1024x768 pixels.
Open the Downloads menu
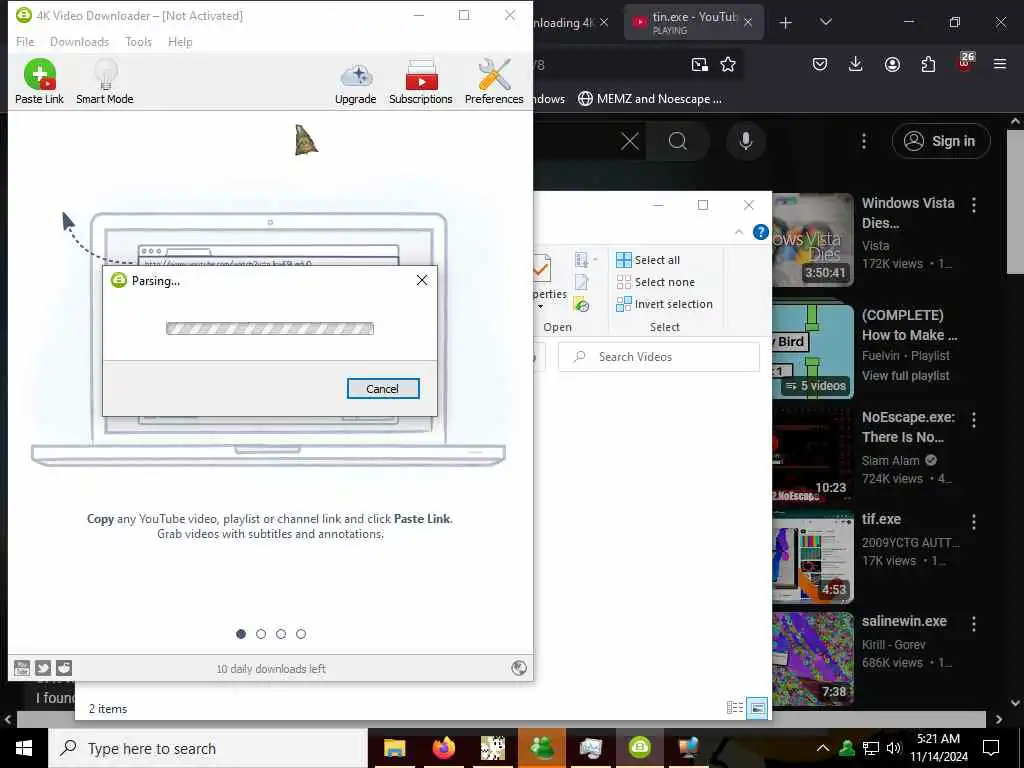coord(79,42)
